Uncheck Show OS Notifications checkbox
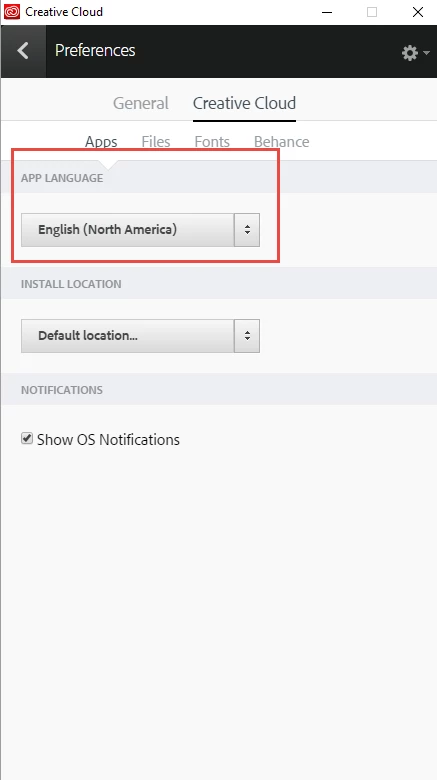The width and height of the screenshot is (437, 780). pos(27,438)
